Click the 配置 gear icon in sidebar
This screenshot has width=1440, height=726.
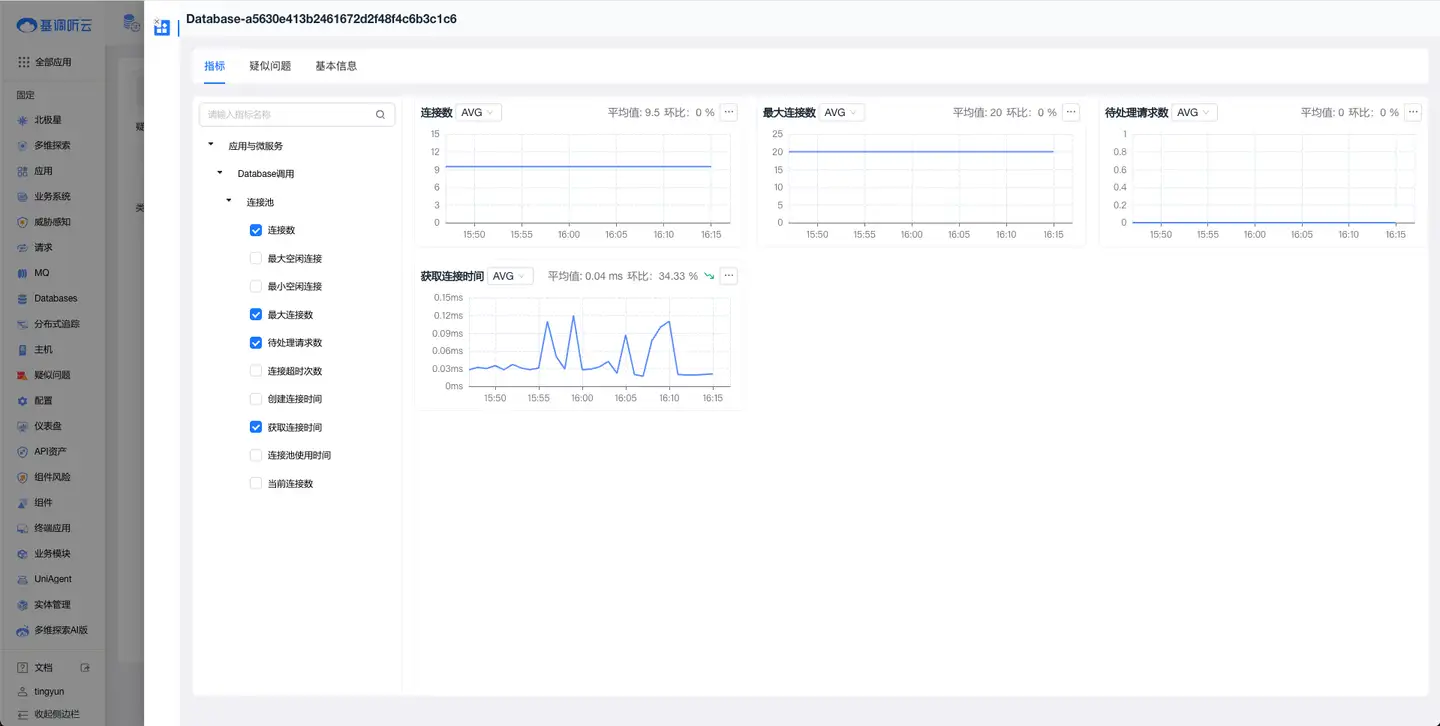pos(23,400)
